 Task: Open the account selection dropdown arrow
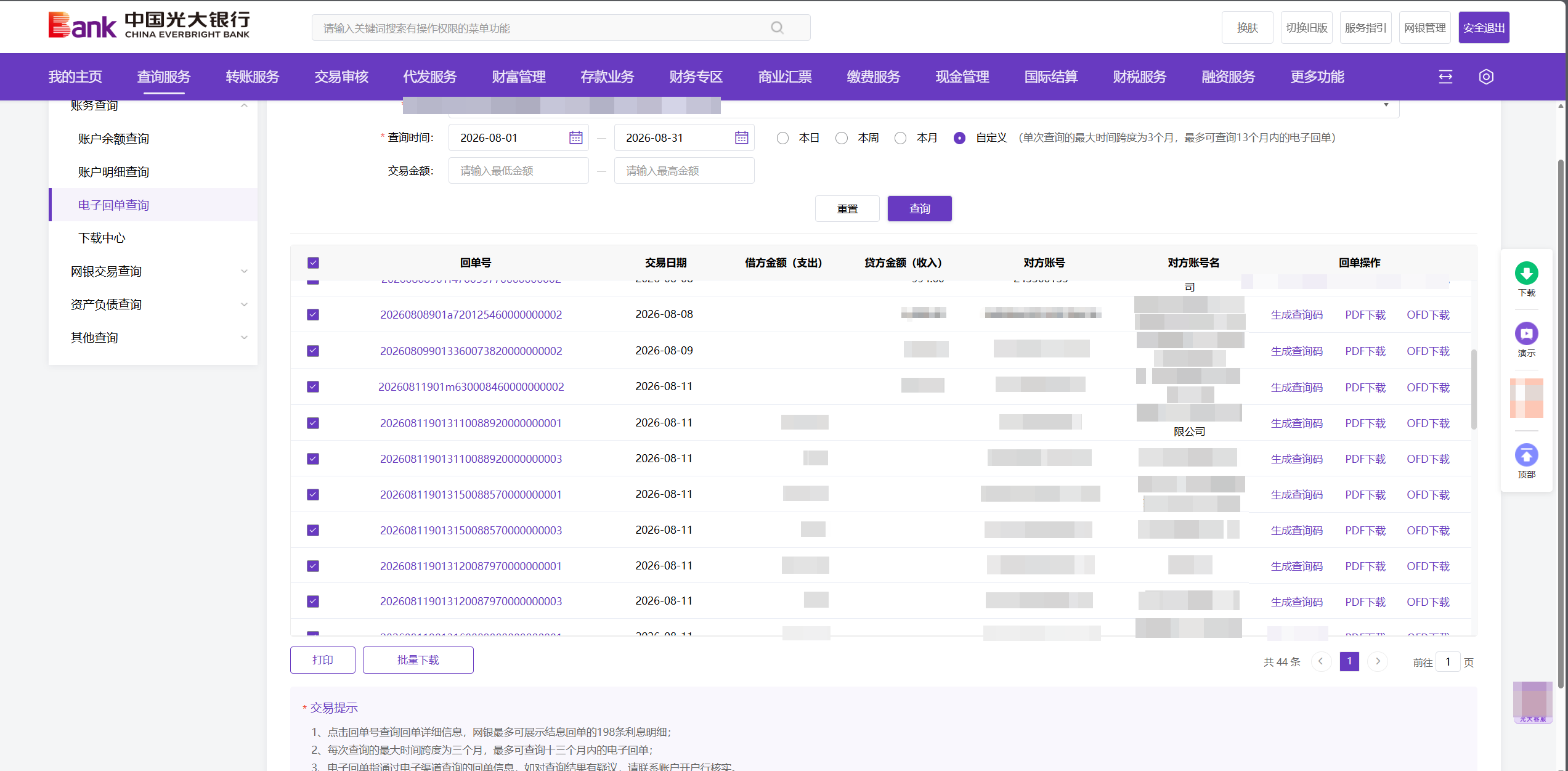[1386, 105]
